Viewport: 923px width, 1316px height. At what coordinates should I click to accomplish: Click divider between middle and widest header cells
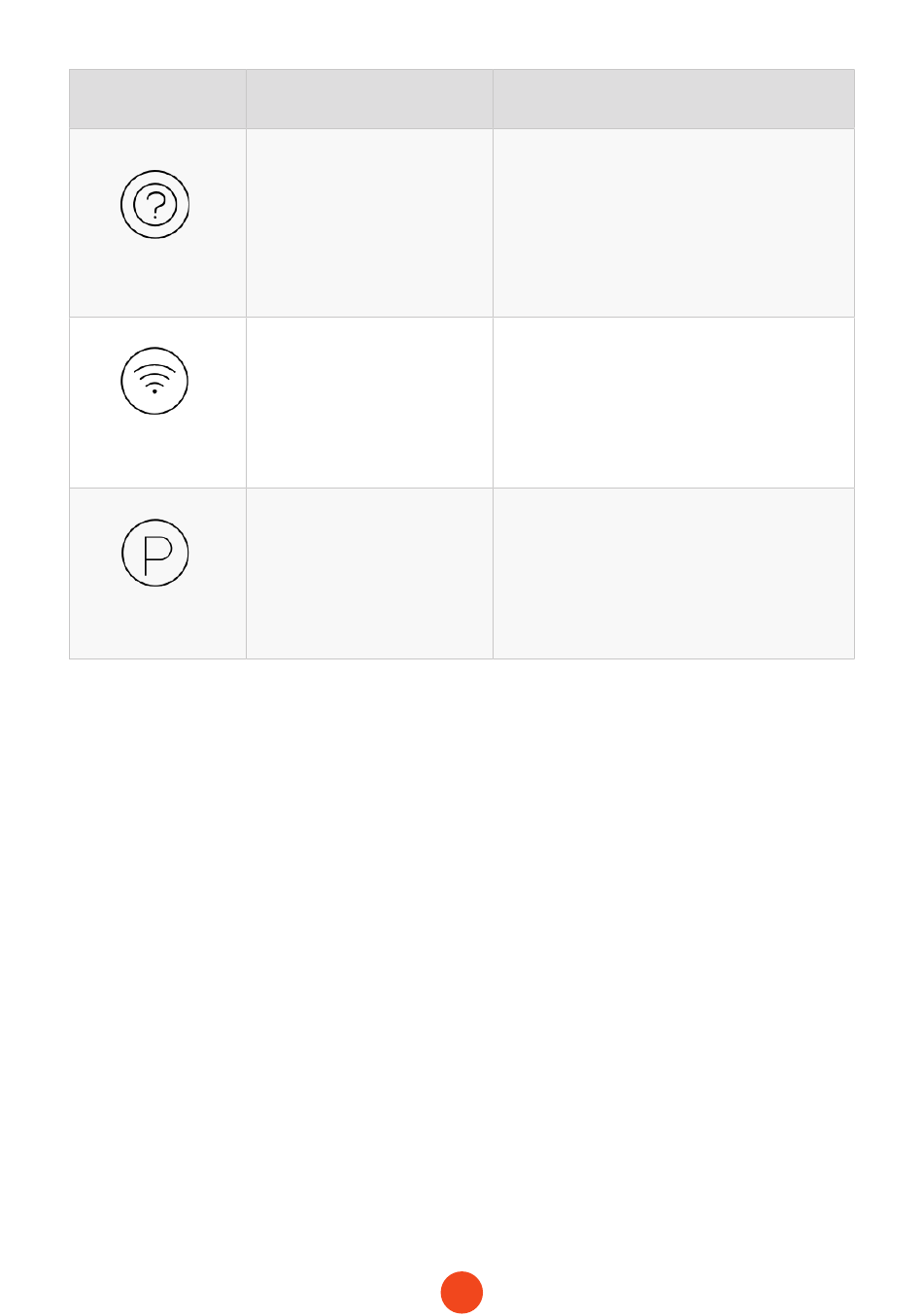[493, 99]
